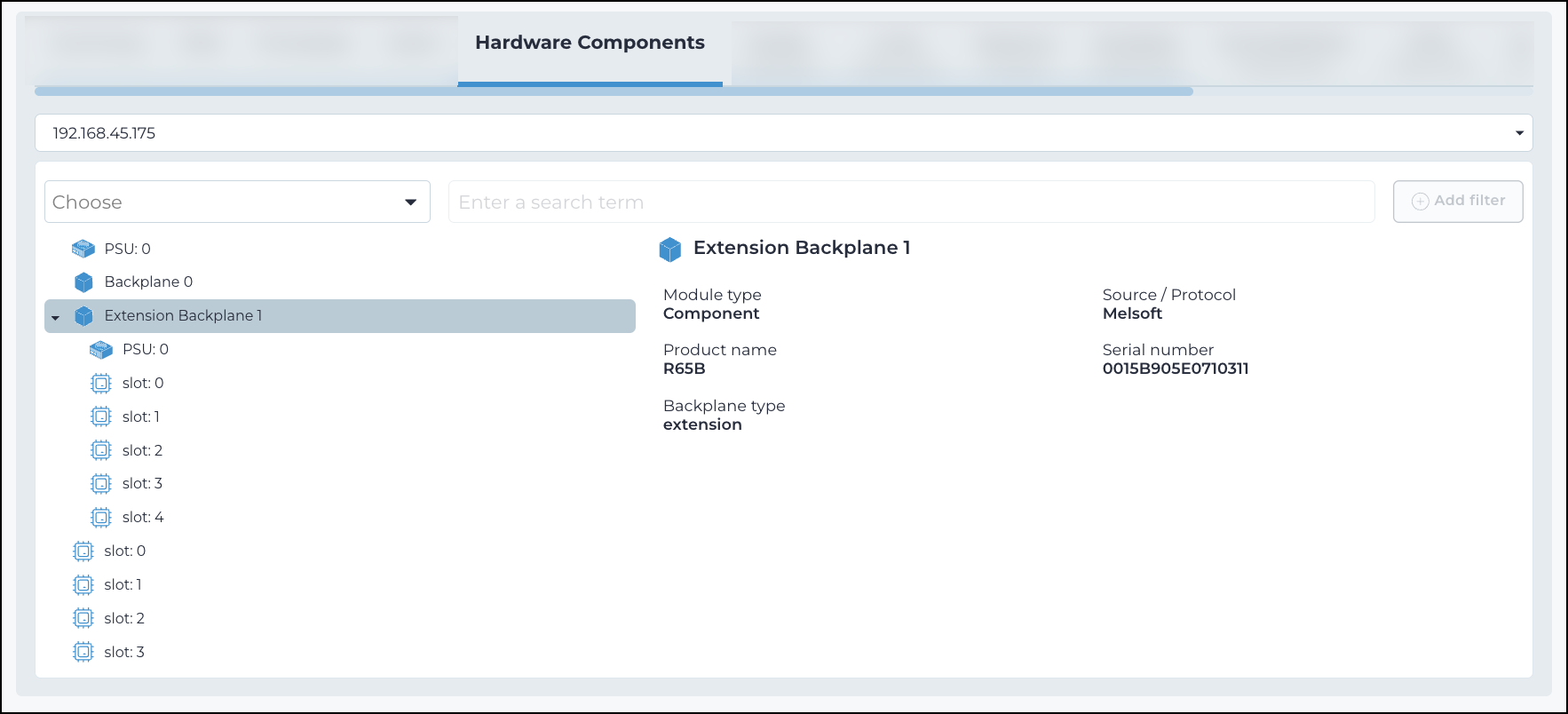Click the product name value R65B
1568x714 pixels.
coord(685,369)
